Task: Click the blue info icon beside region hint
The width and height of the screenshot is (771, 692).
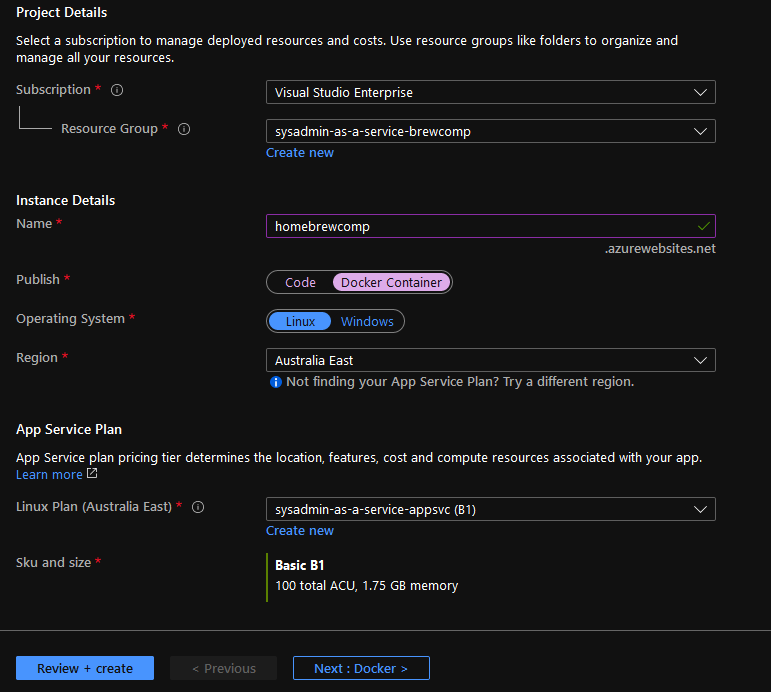Action: [276, 382]
